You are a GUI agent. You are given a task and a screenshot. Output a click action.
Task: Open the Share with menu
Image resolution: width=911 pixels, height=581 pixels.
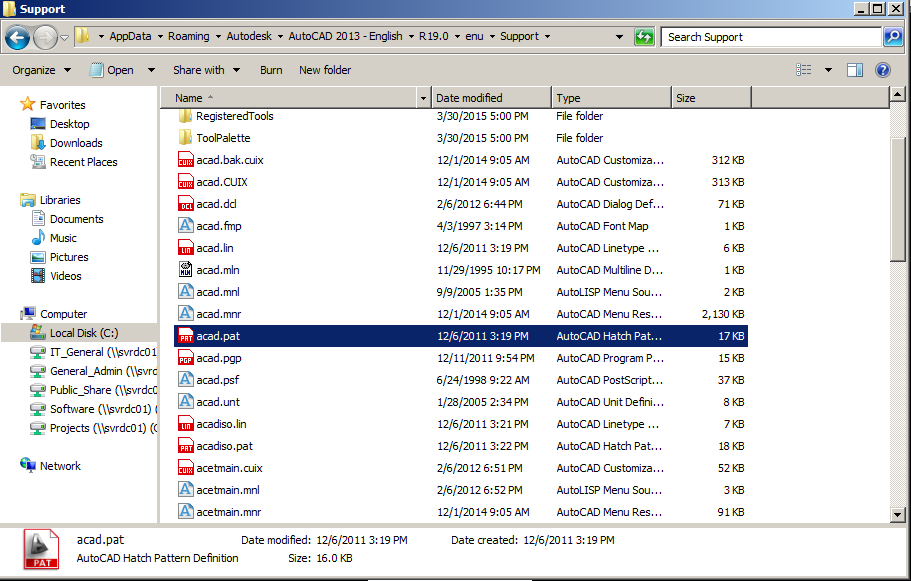[206, 70]
